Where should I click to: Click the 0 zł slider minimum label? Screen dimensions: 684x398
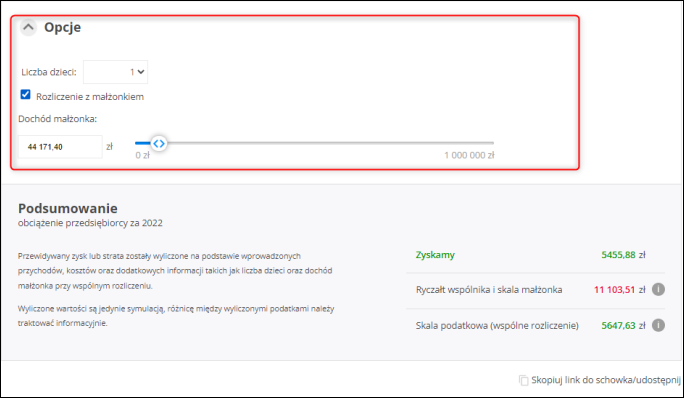(x=142, y=155)
